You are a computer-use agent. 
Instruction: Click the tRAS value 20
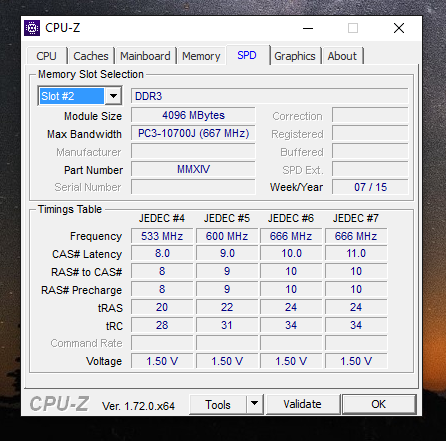click(x=162, y=307)
